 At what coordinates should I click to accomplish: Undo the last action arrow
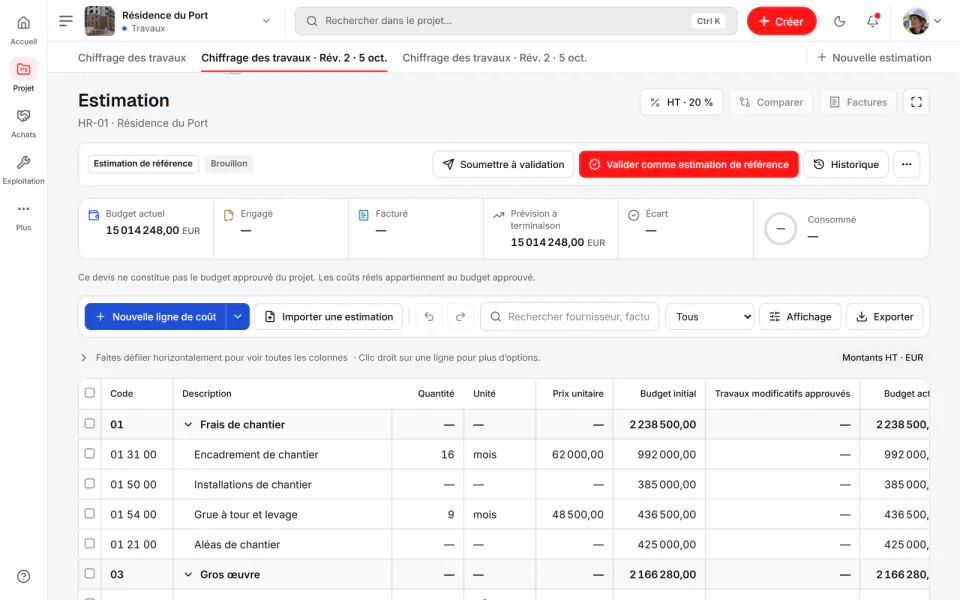[x=429, y=317]
